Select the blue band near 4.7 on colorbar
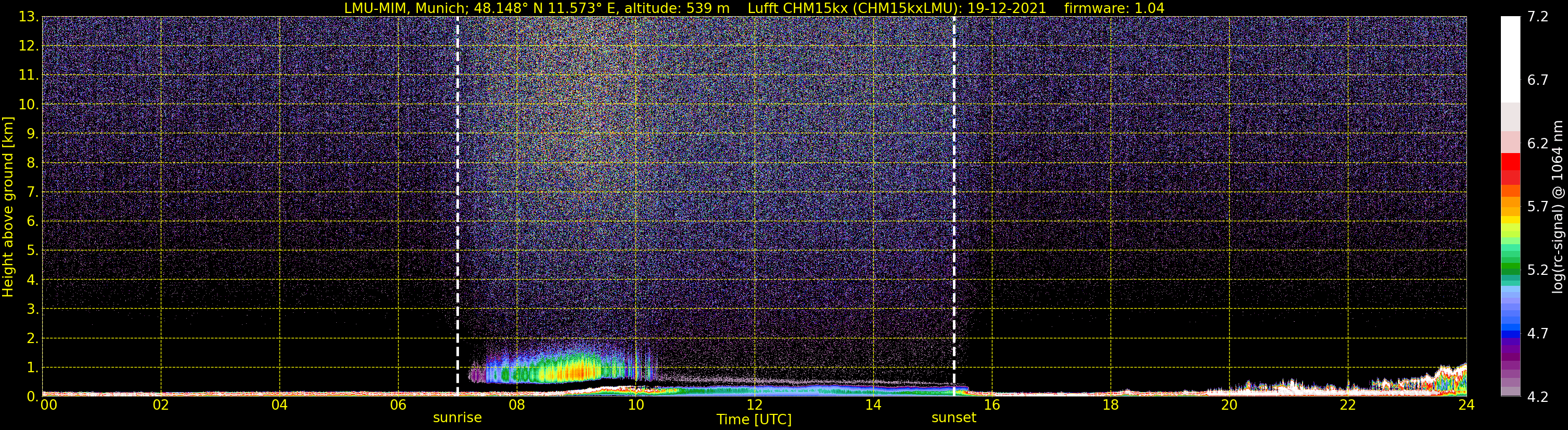This screenshot has height=430, width=1568. point(1510,334)
